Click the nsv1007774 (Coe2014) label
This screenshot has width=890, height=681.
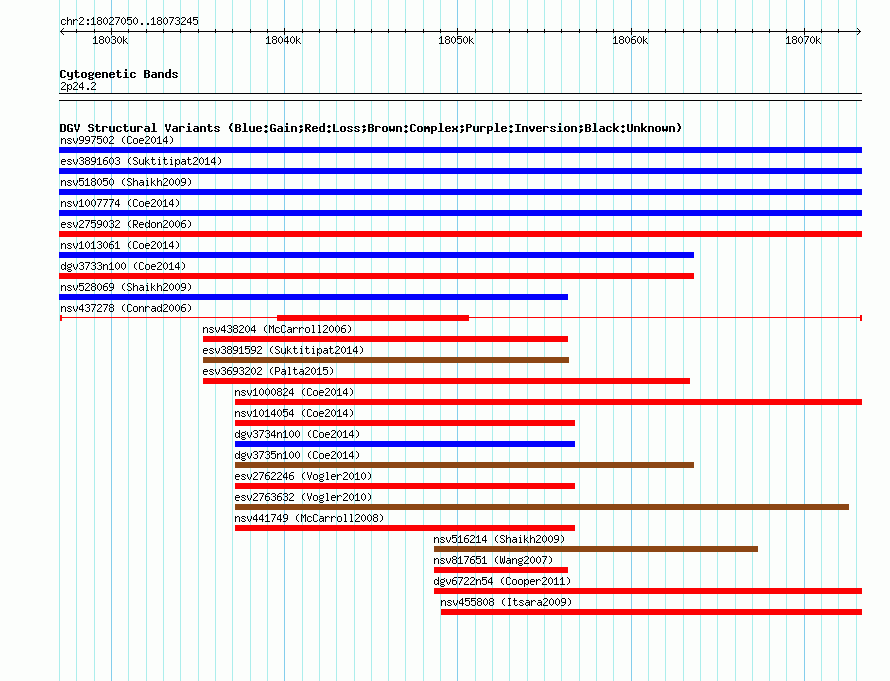click(120, 203)
